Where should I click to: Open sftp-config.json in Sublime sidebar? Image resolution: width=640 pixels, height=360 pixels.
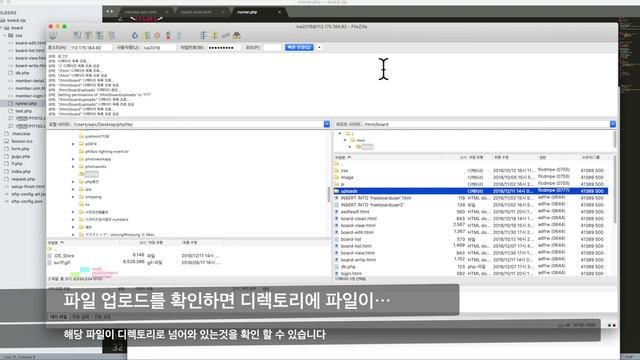click(27, 201)
